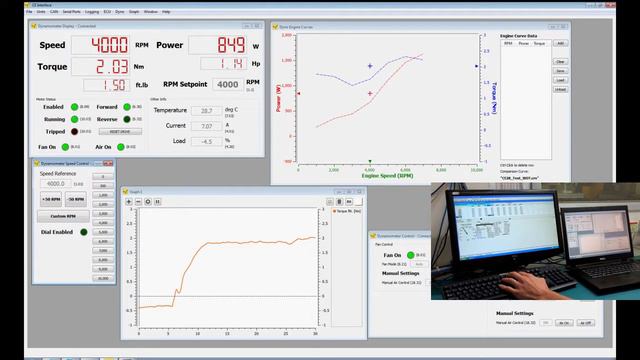Click the Torque legend entry in Graph window

[x=347, y=211]
